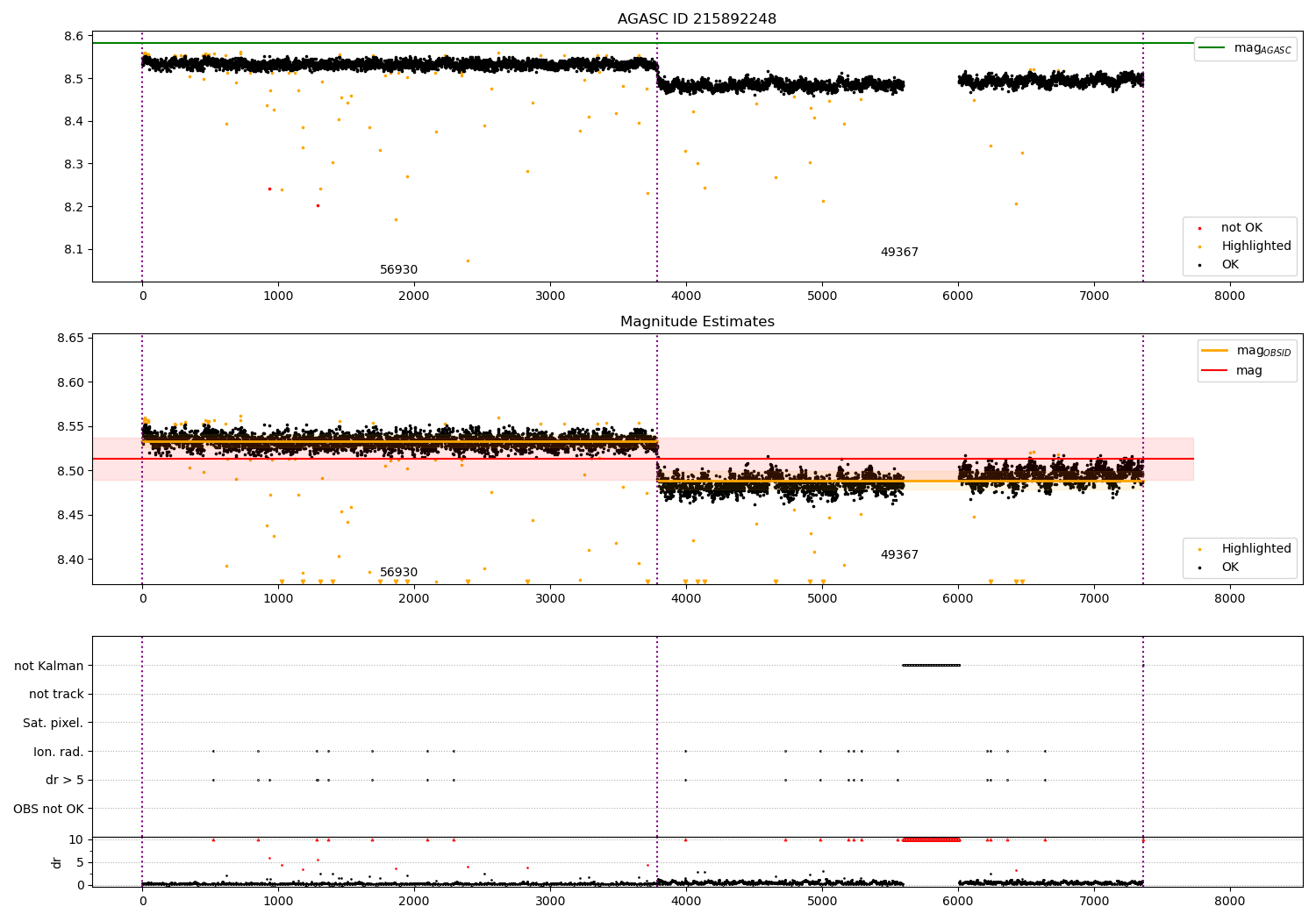The image size is (1316, 921).
Task: Click the 6000 x-tick under the dr flags plot
Action: tap(958, 902)
